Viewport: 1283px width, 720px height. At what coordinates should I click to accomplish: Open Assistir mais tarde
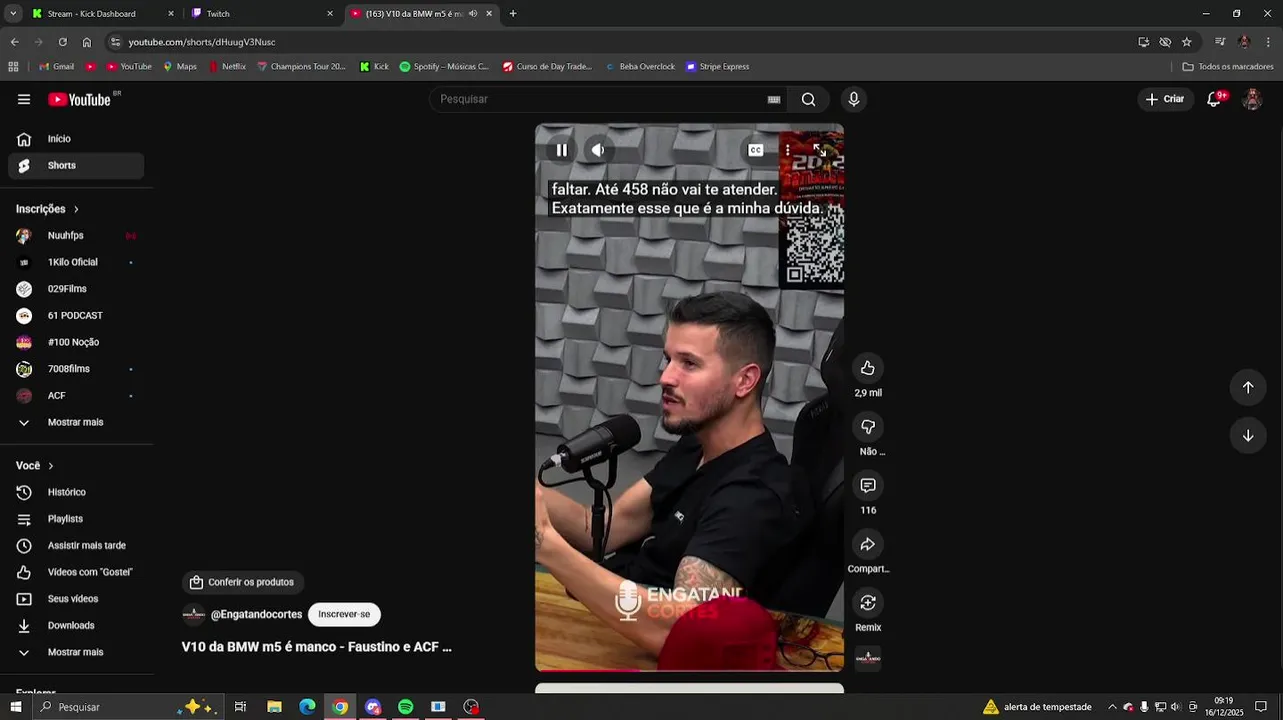point(76,546)
